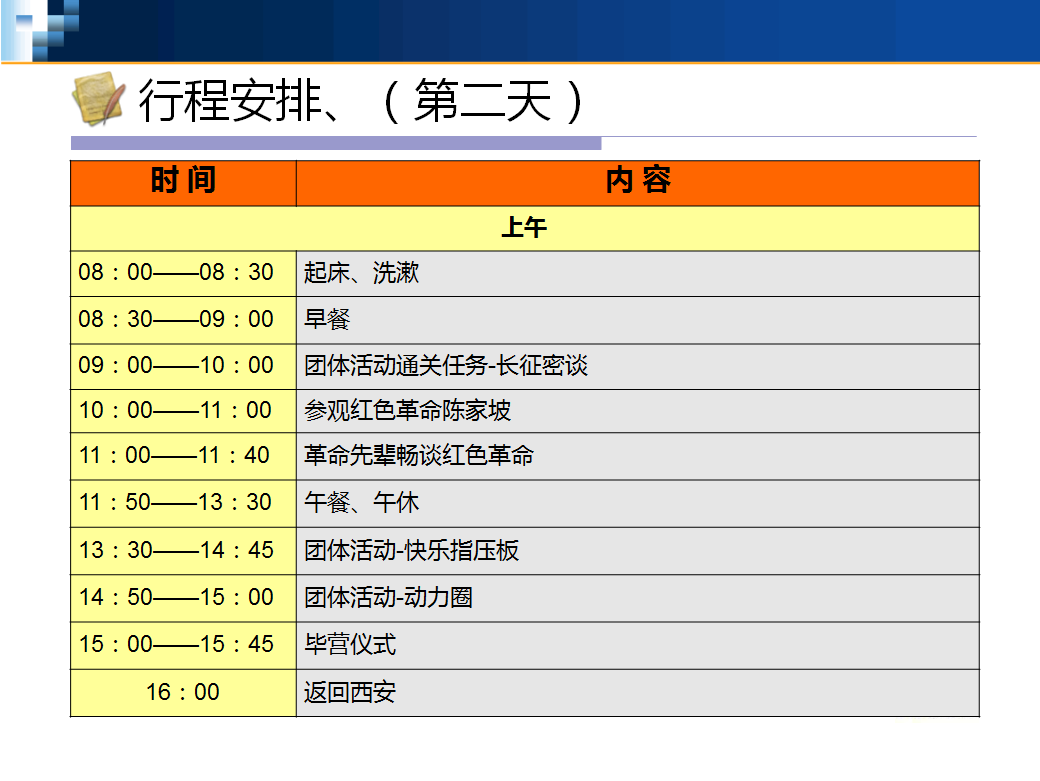
Task: Select the 早餐 cell
Action: click(x=637, y=320)
